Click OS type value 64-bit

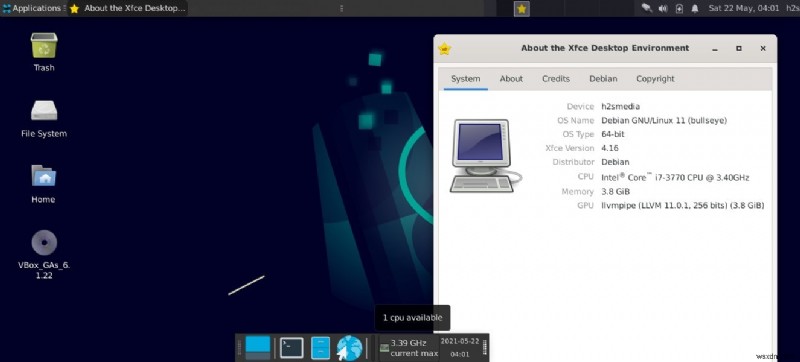[x=612, y=134]
